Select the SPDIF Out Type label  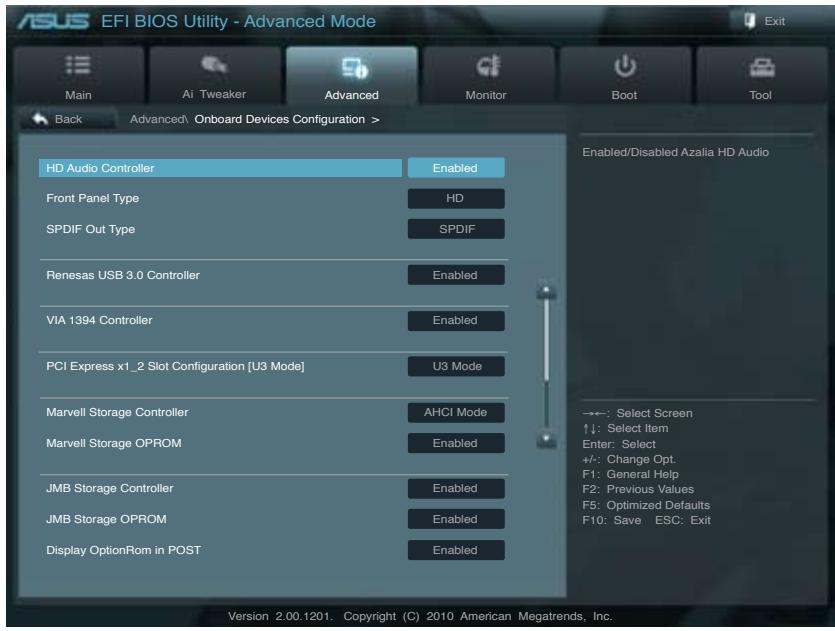pos(91,229)
